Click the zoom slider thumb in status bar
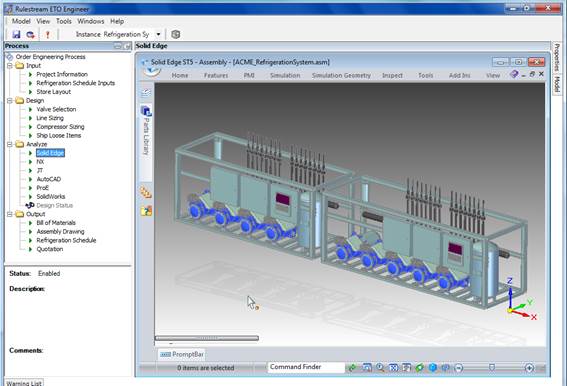Screen dimensions: 567x386 [x=492, y=368]
